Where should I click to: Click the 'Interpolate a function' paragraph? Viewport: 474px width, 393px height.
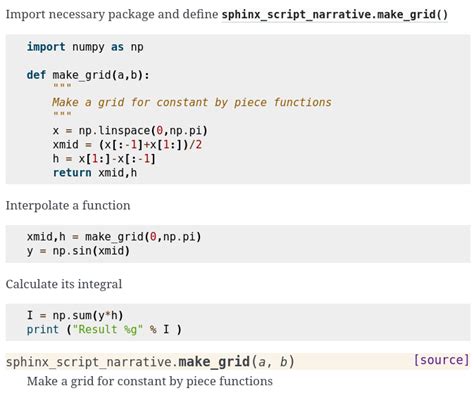(x=68, y=205)
